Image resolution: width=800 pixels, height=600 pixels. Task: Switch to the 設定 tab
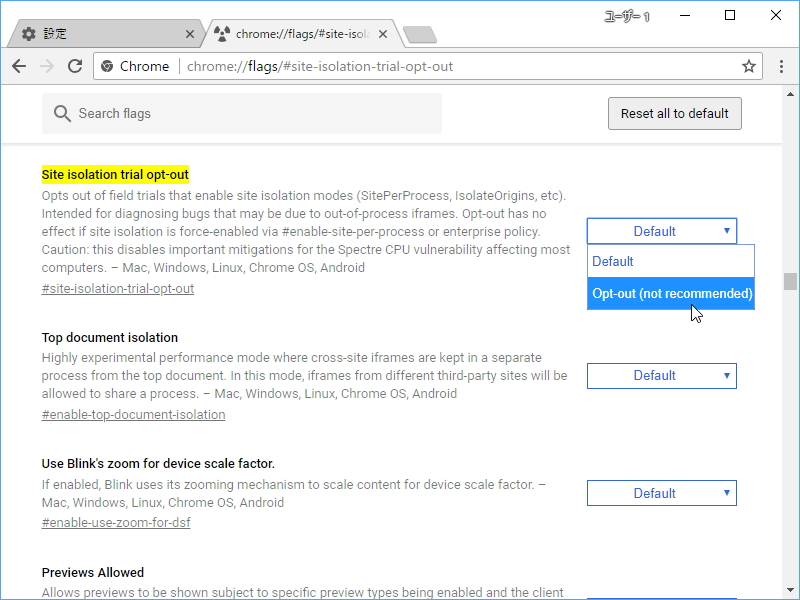pyautogui.click(x=100, y=33)
